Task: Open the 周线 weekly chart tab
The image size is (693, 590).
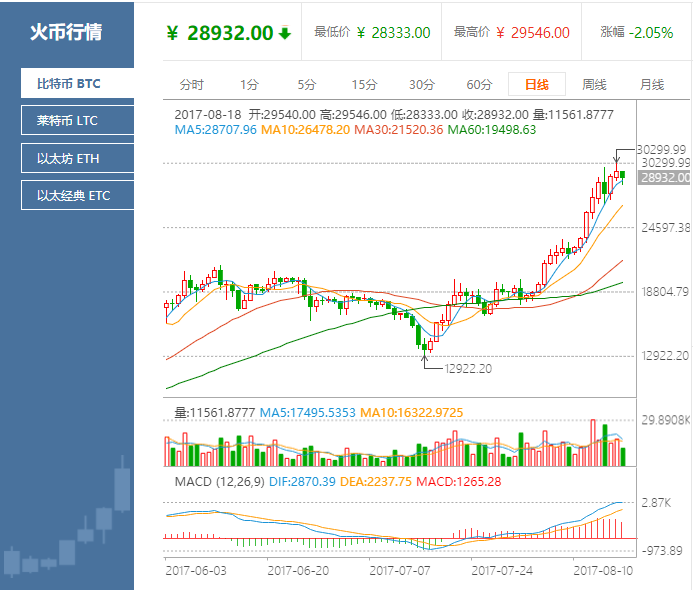Action: point(594,84)
